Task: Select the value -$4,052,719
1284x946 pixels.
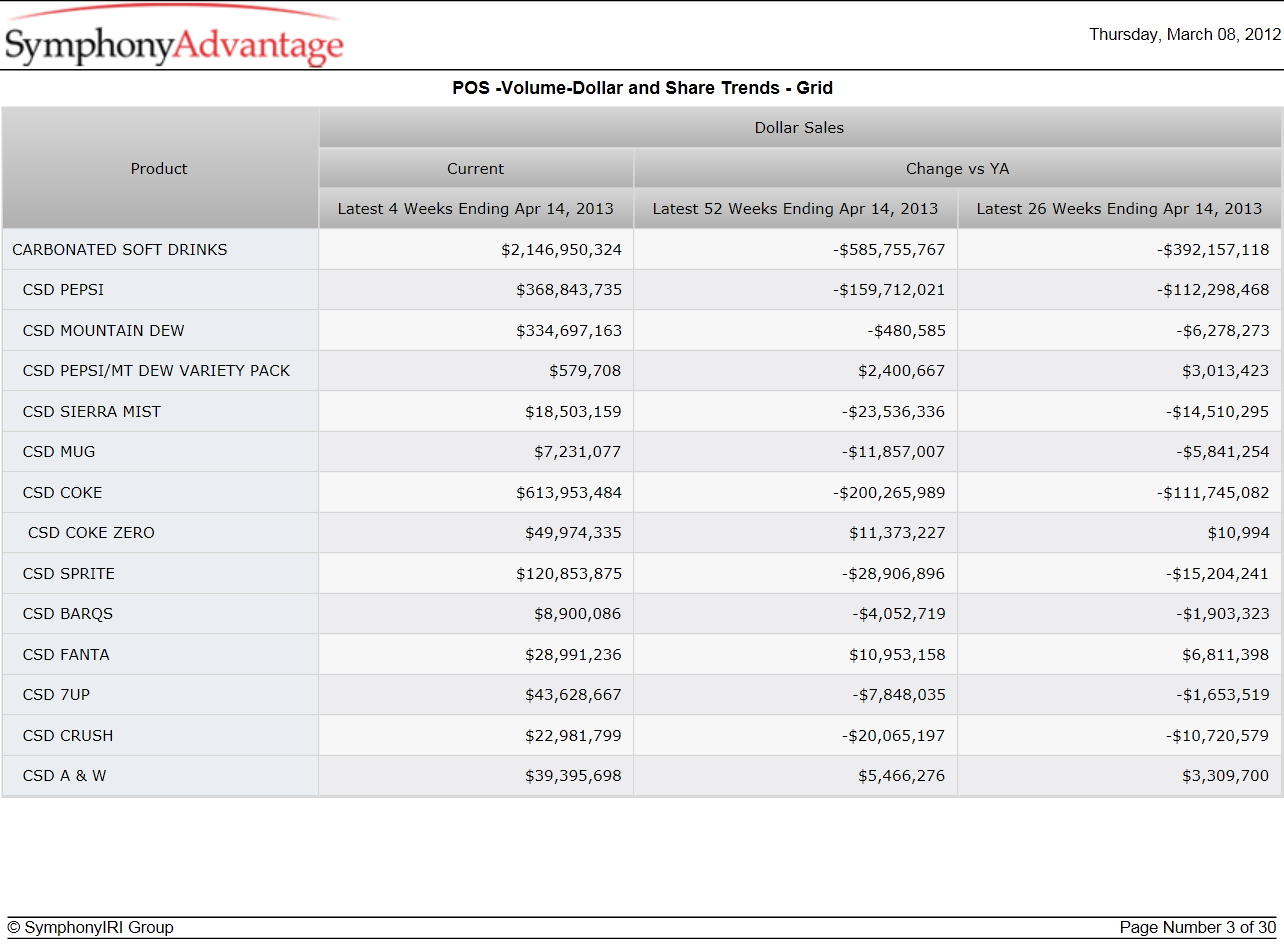Action: [x=898, y=614]
